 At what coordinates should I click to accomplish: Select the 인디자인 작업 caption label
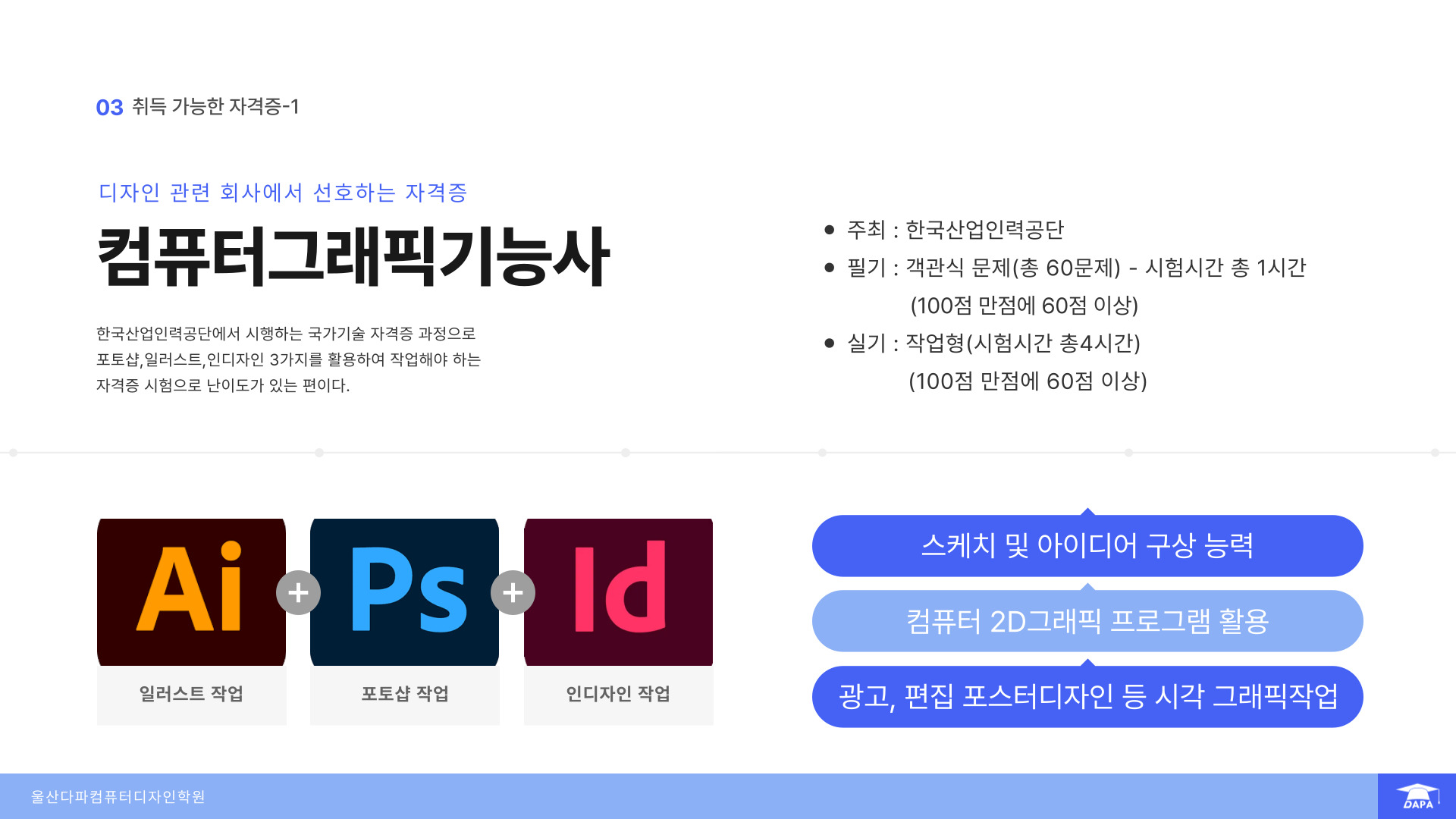coord(618,694)
